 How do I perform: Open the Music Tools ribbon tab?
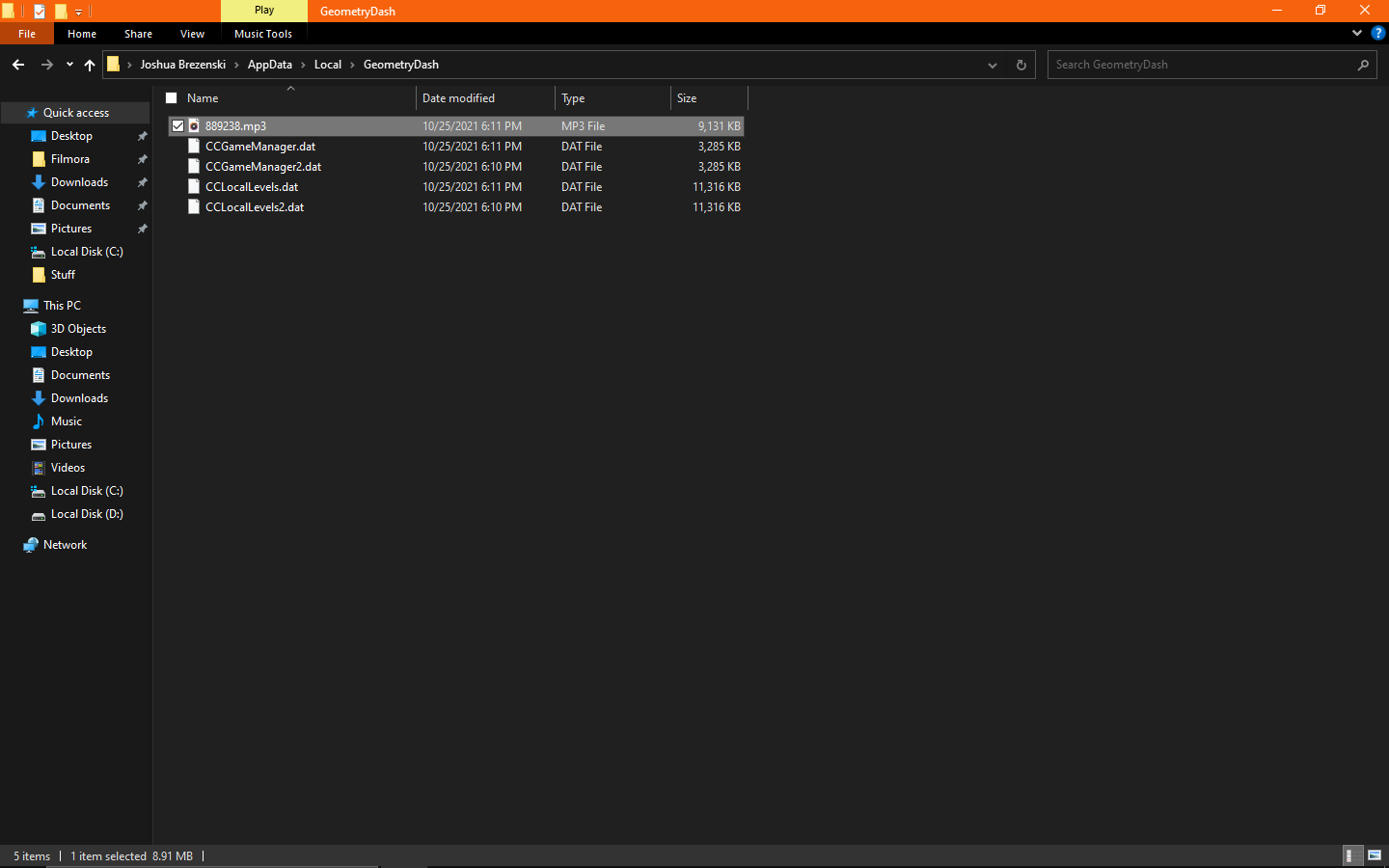tap(263, 34)
